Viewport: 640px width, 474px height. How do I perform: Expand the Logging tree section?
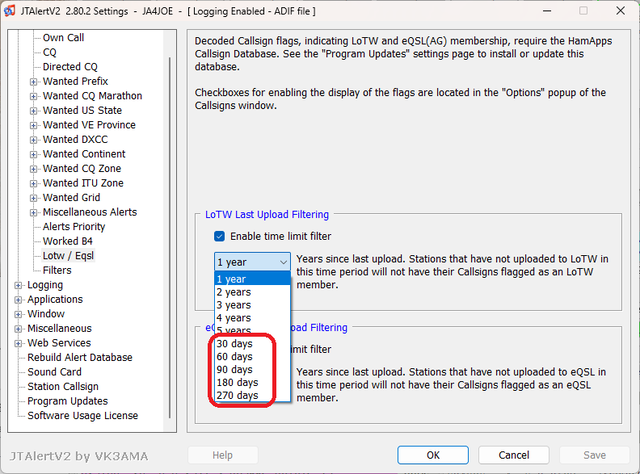(x=18, y=285)
